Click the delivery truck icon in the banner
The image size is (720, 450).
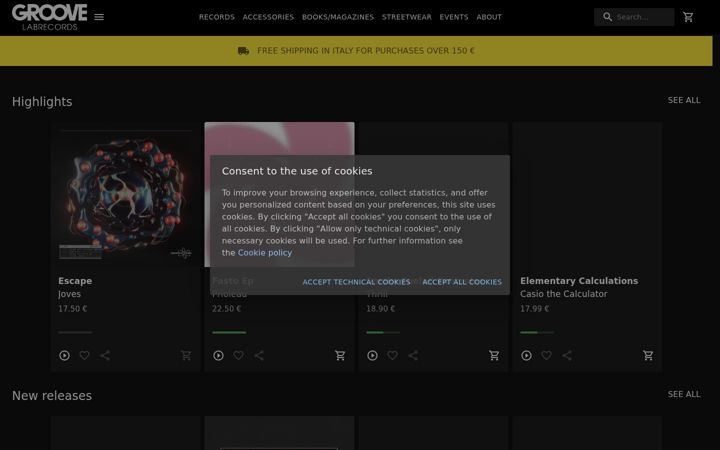(243, 51)
